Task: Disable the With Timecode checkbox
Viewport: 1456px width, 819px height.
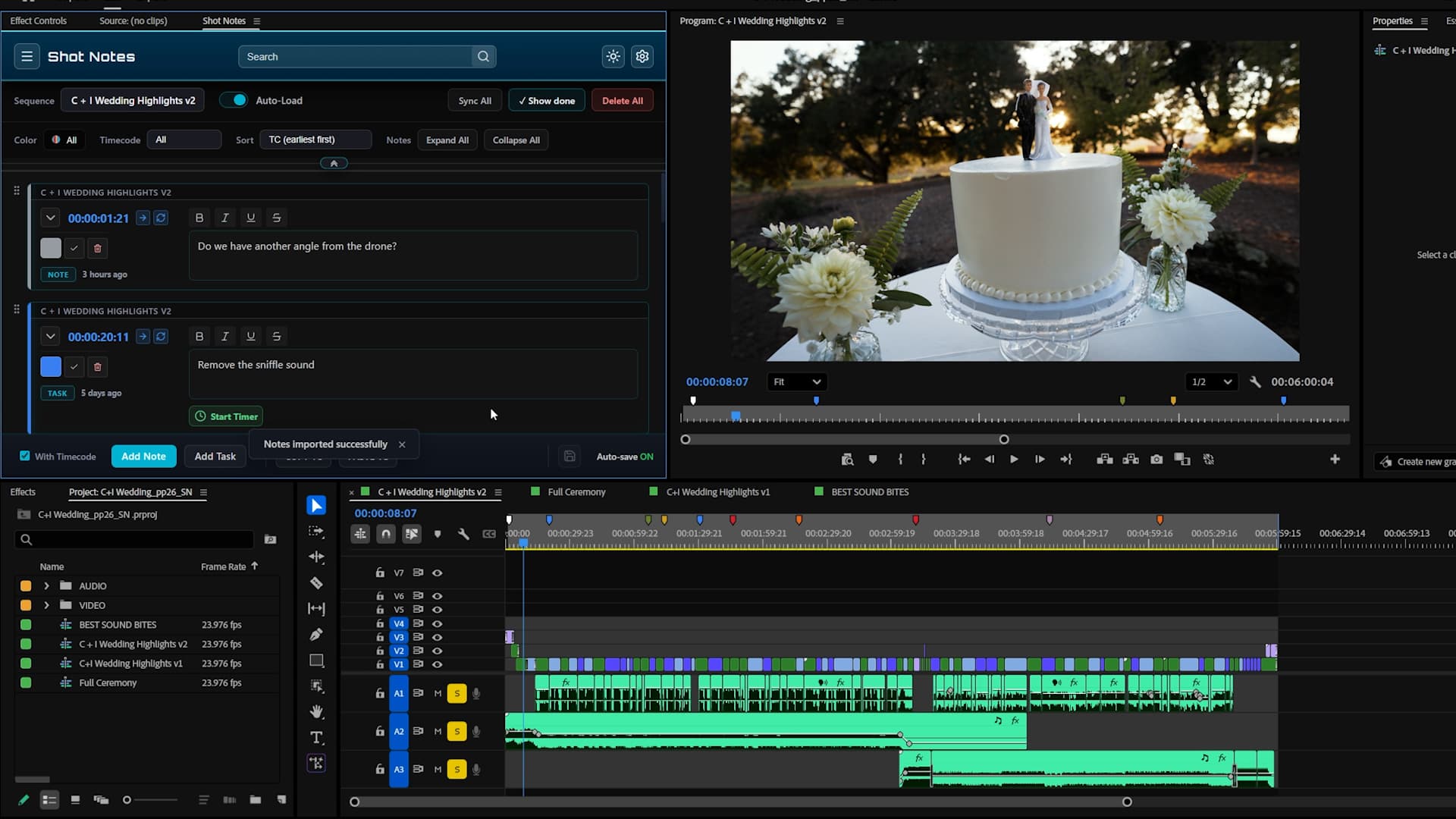Action: pyautogui.click(x=26, y=456)
